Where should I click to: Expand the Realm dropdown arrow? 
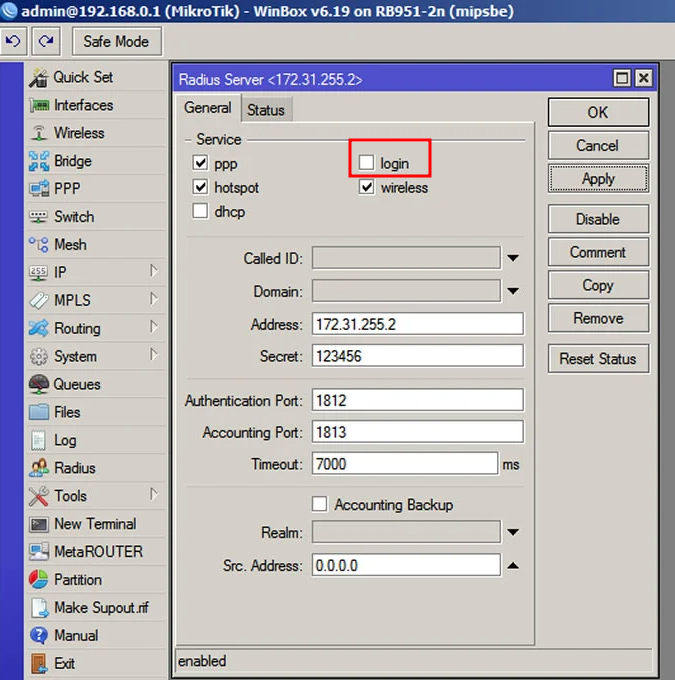[513, 532]
